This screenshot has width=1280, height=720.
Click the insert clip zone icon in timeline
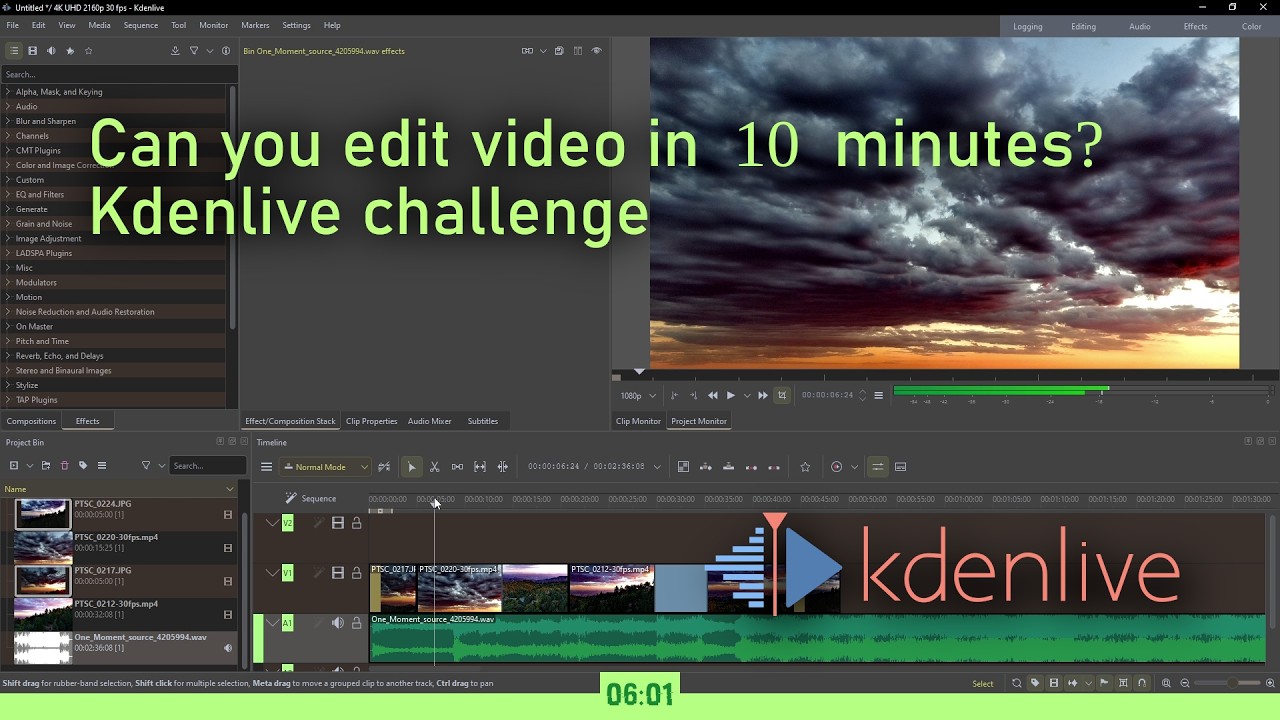pyautogui.click(x=706, y=467)
